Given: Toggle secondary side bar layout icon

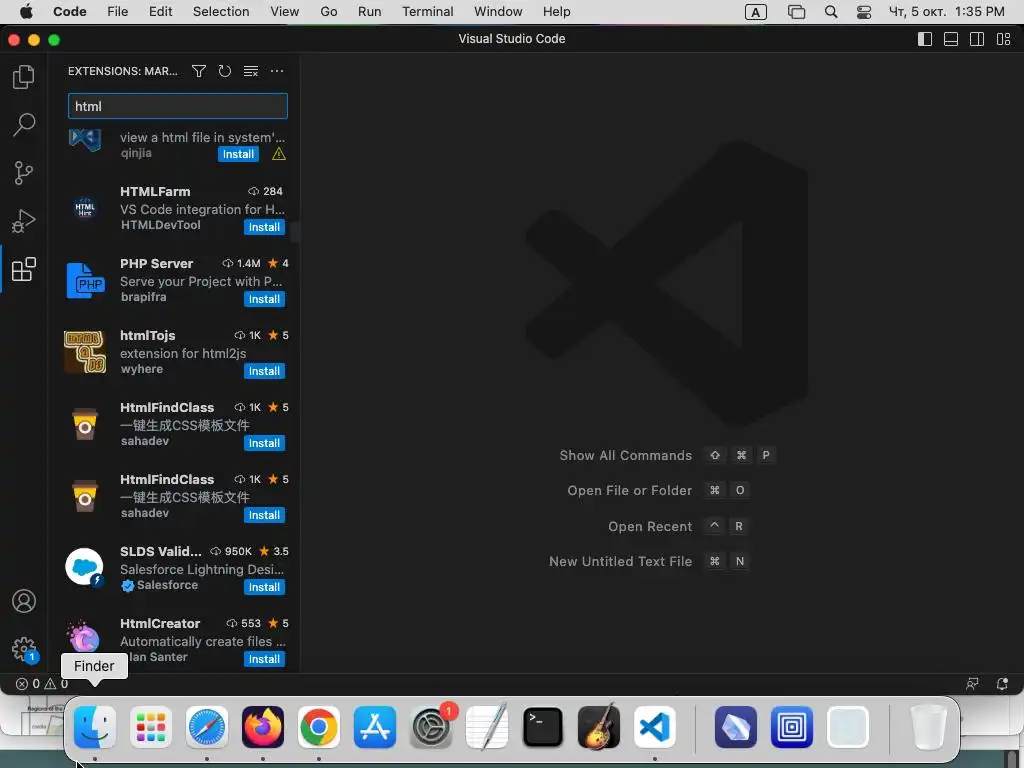Looking at the screenshot, I should (x=977, y=39).
